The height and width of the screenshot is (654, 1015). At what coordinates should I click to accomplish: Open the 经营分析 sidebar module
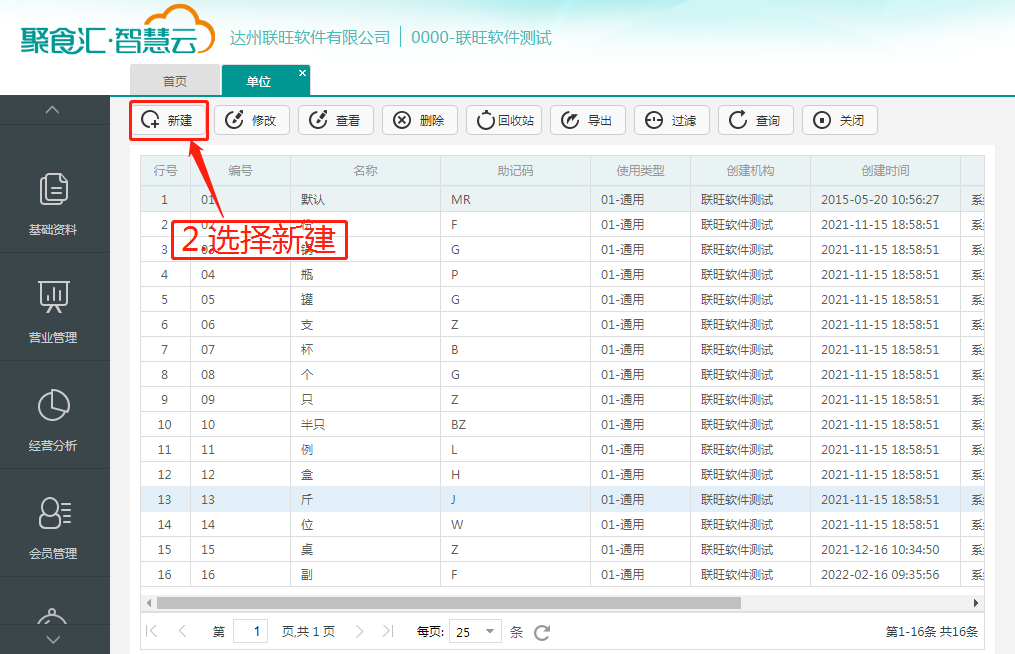(x=54, y=419)
